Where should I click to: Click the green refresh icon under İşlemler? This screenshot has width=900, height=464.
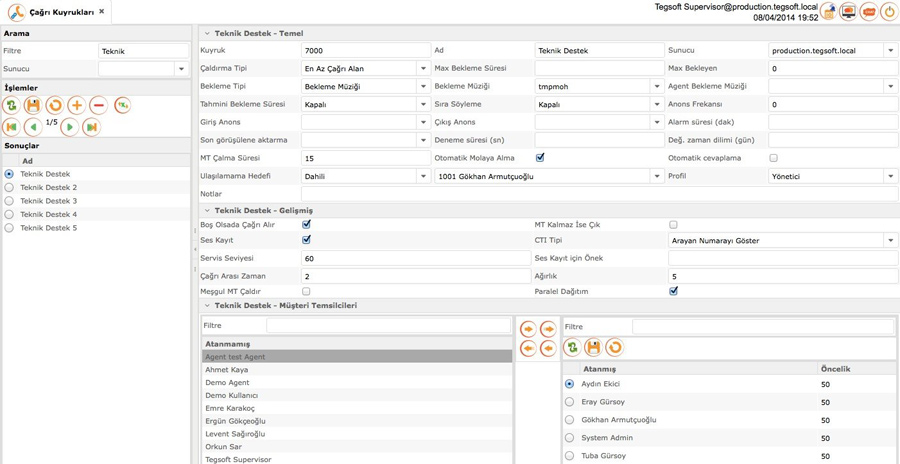11,106
